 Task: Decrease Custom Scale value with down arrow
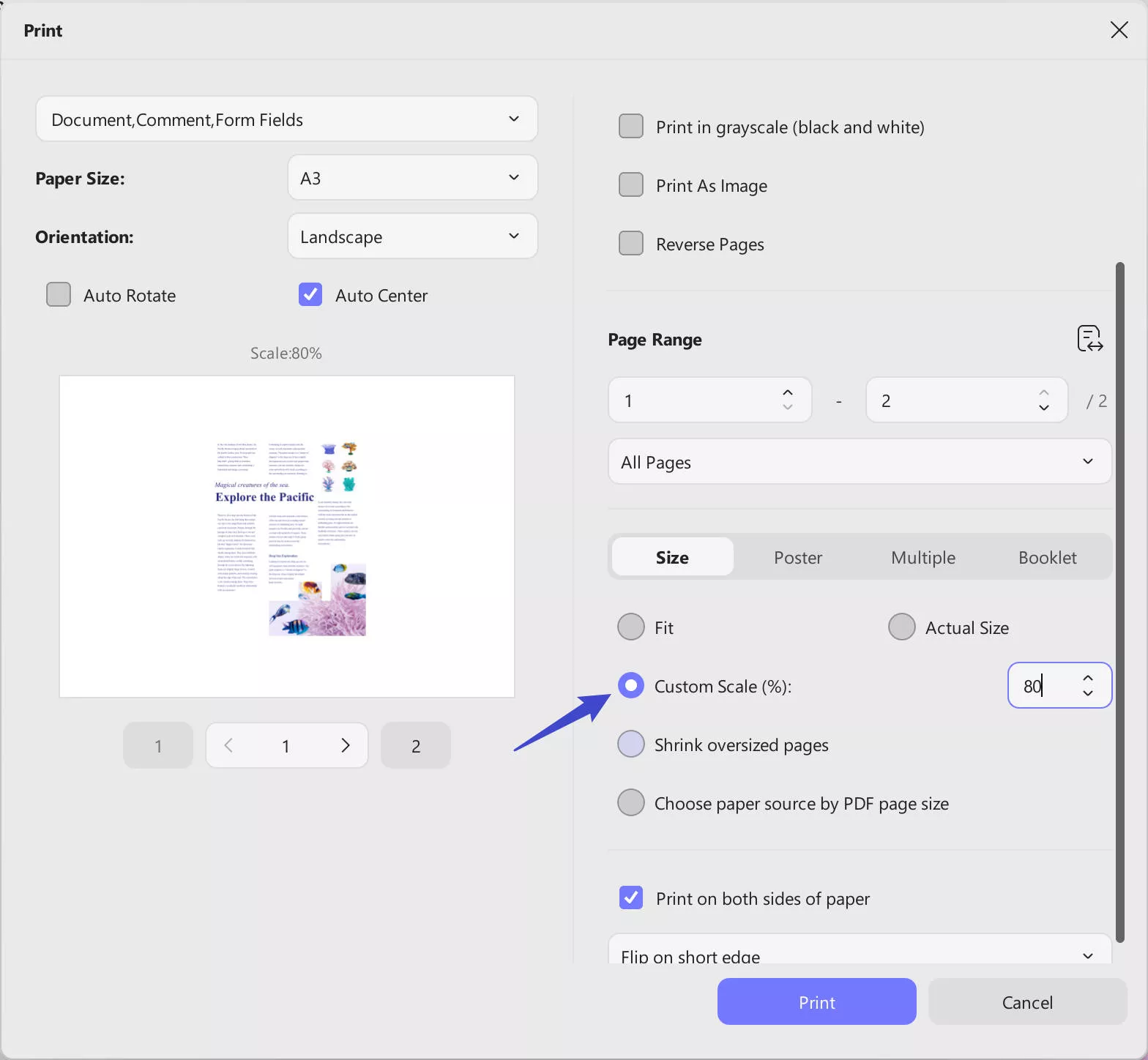1088,693
